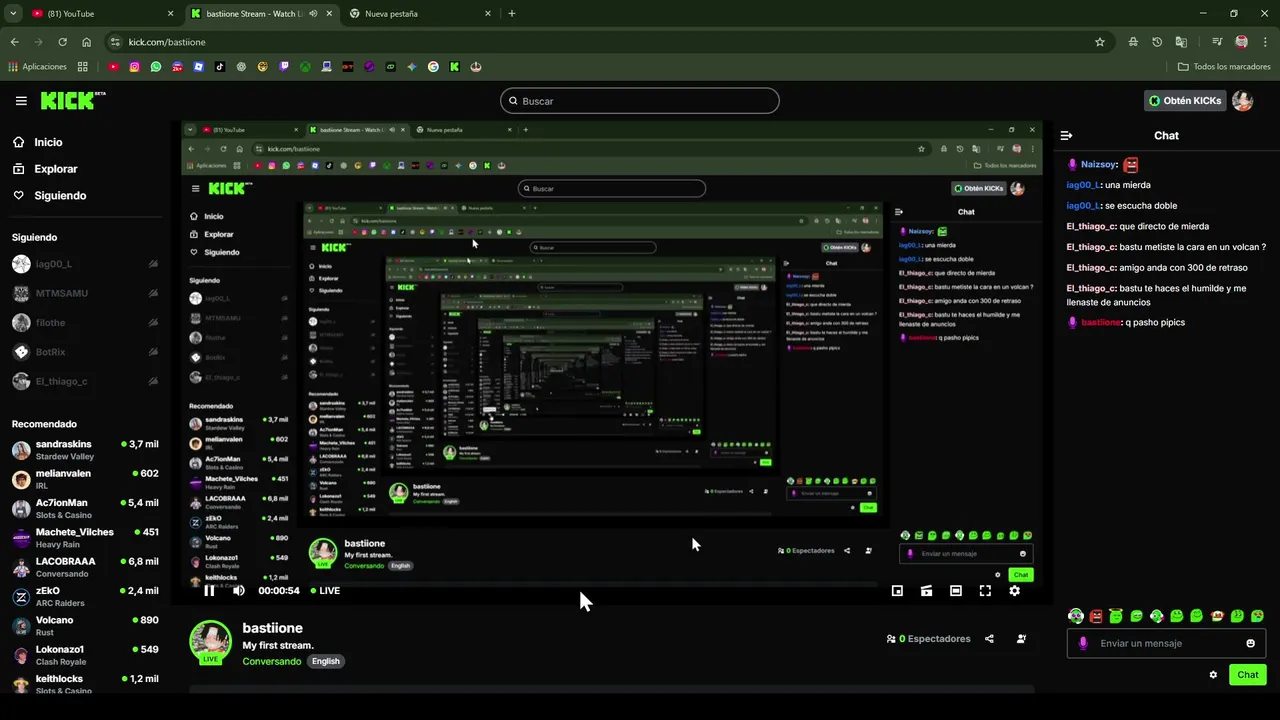Open the Kick hamburger sidebar menu
Image resolution: width=1280 pixels, height=720 pixels.
tap(21, 101)
